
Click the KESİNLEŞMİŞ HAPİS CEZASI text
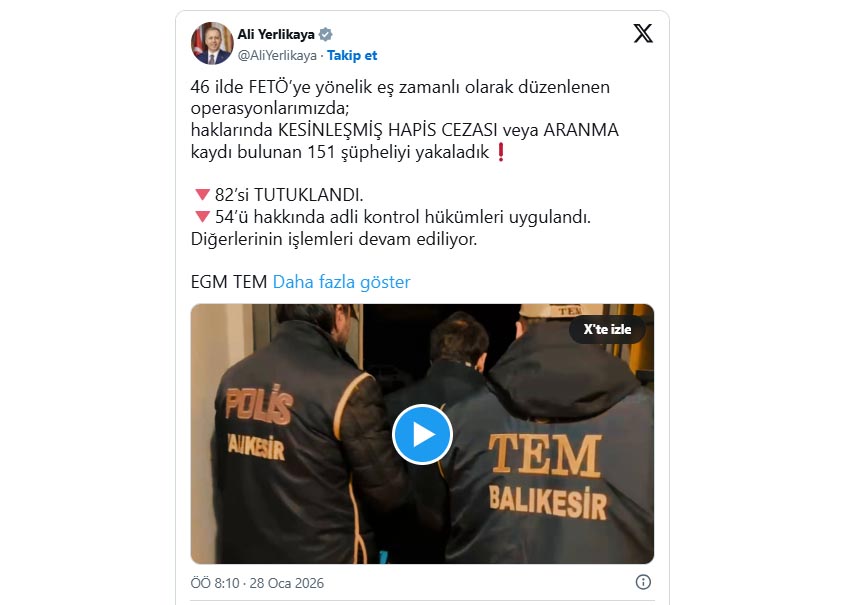388,130
